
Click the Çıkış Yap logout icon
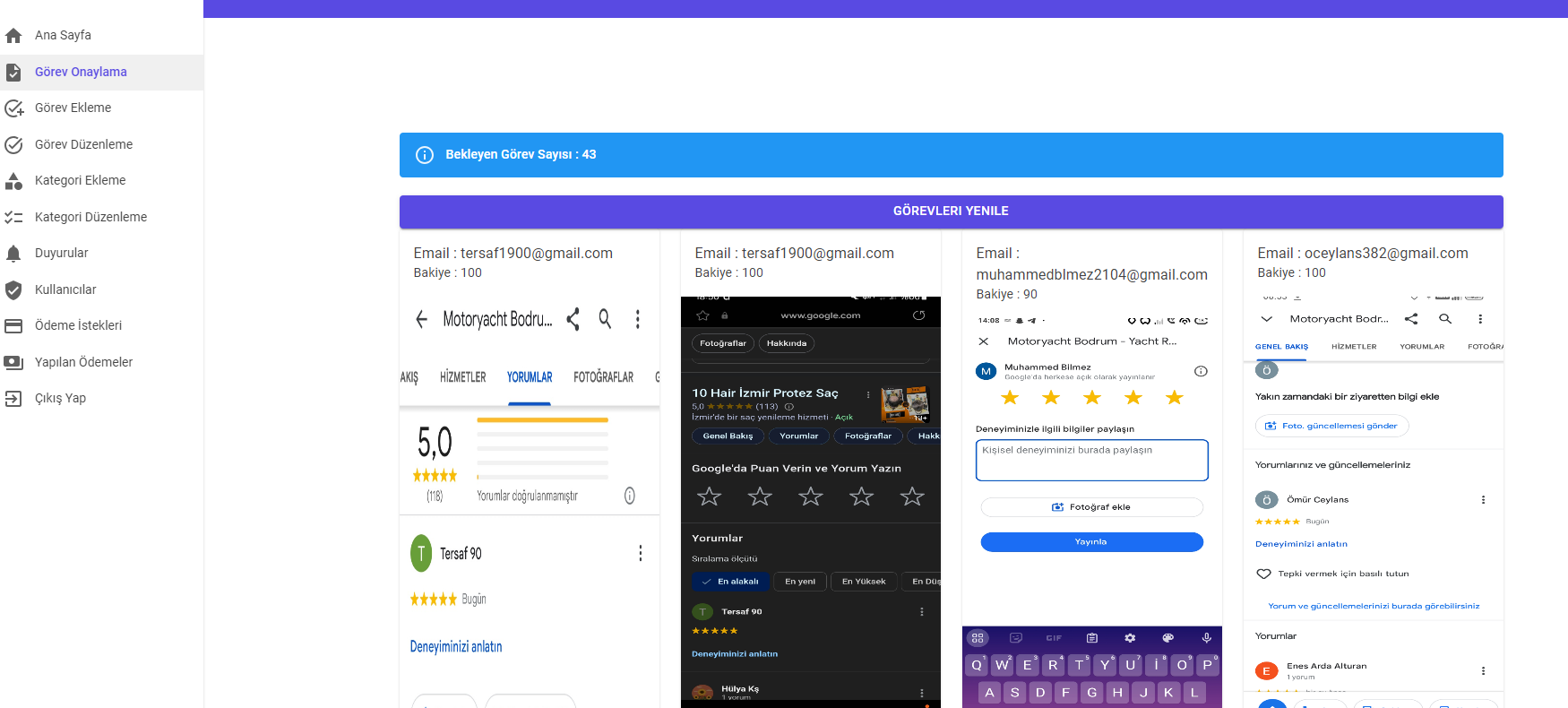(x=13, y=399)
